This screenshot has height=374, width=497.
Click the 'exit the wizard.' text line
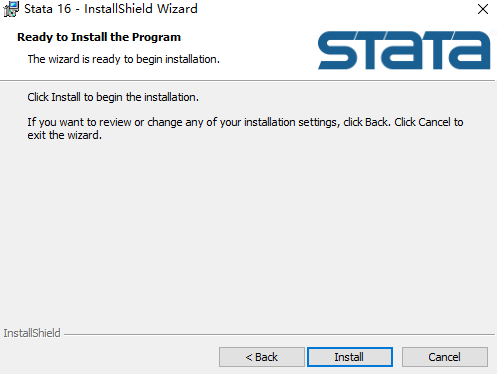(x=64, y=135)
